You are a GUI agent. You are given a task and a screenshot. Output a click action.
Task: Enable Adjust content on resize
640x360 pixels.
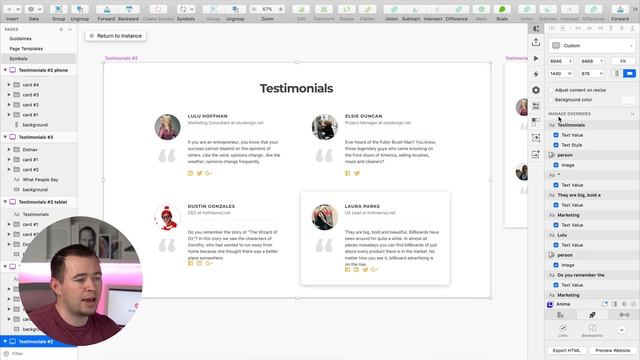pyautogui.click(x=551, y=90)
